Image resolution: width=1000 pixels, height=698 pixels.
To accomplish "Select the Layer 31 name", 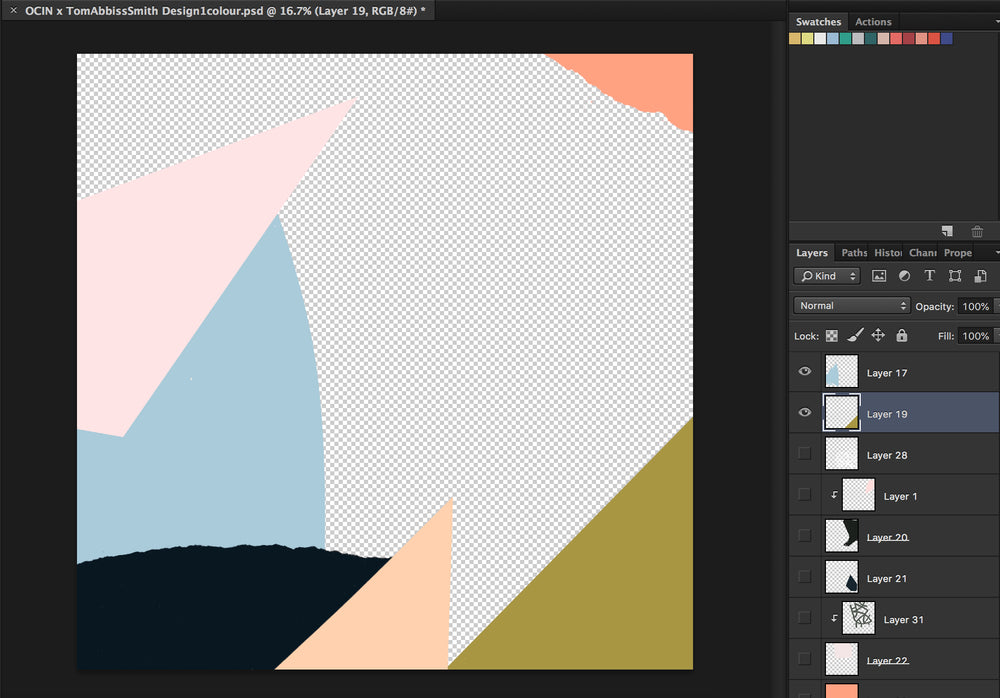I will [903, 620].
